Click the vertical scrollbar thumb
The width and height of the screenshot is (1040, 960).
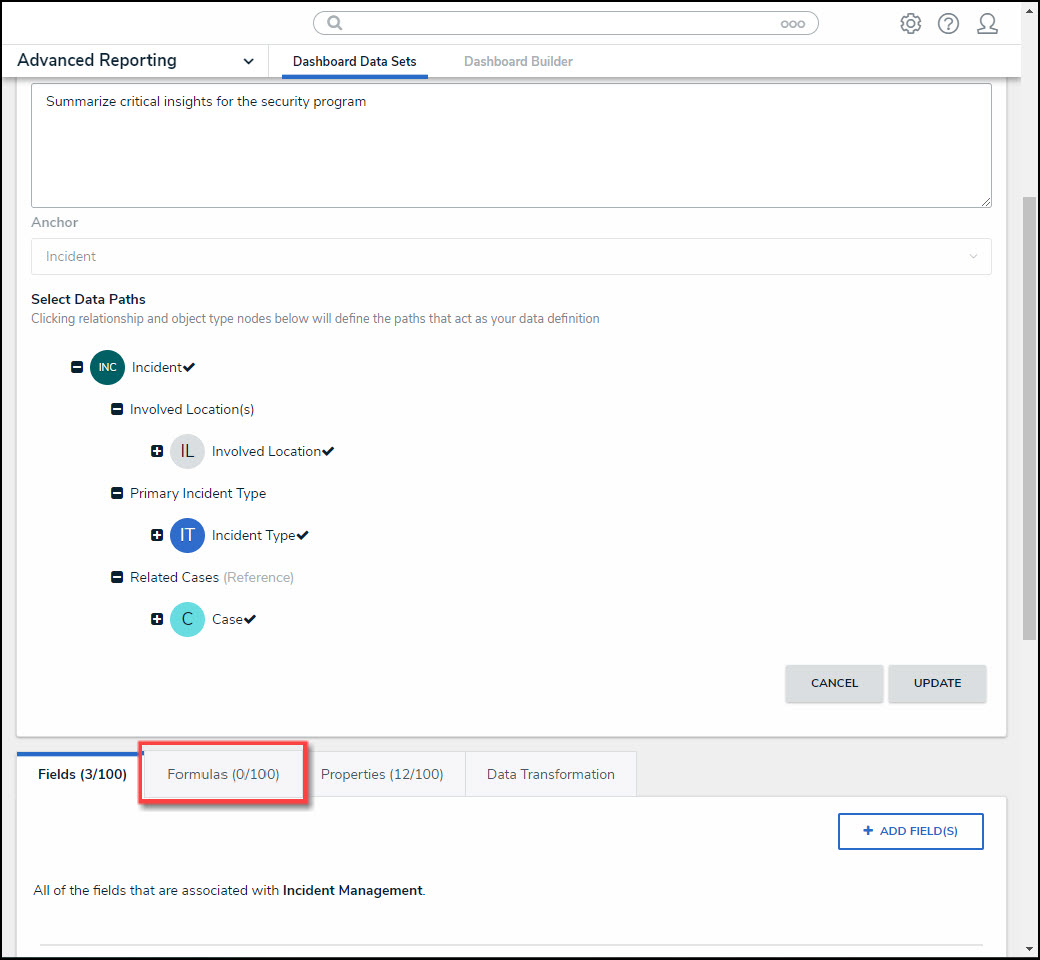[x=1029, y=418]
